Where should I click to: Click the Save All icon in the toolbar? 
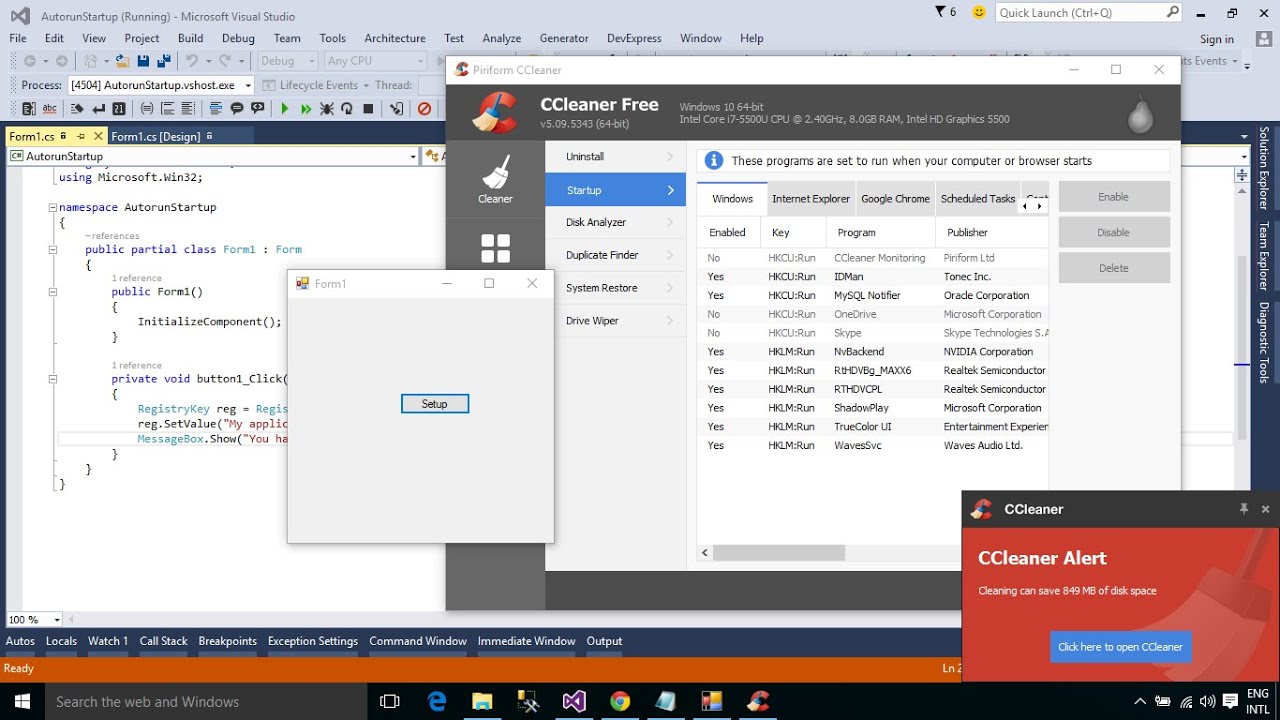pyautogui.click(x=166, y=61)
